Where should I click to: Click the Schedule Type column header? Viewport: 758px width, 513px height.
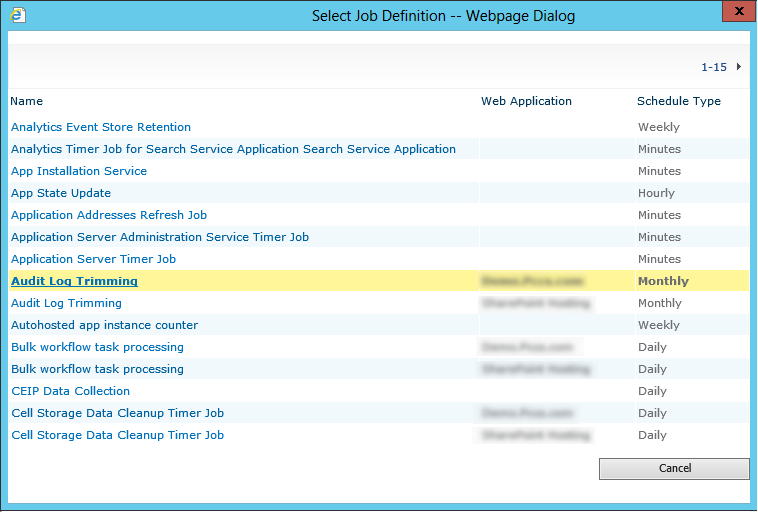click(x=678, y=101)
